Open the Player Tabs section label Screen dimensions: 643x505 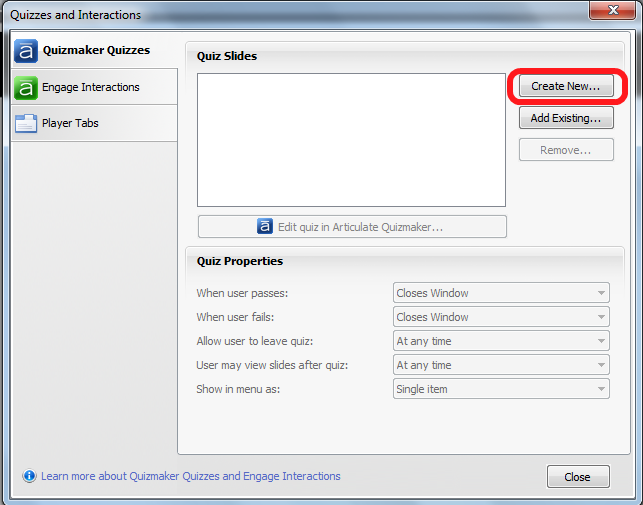70,123
